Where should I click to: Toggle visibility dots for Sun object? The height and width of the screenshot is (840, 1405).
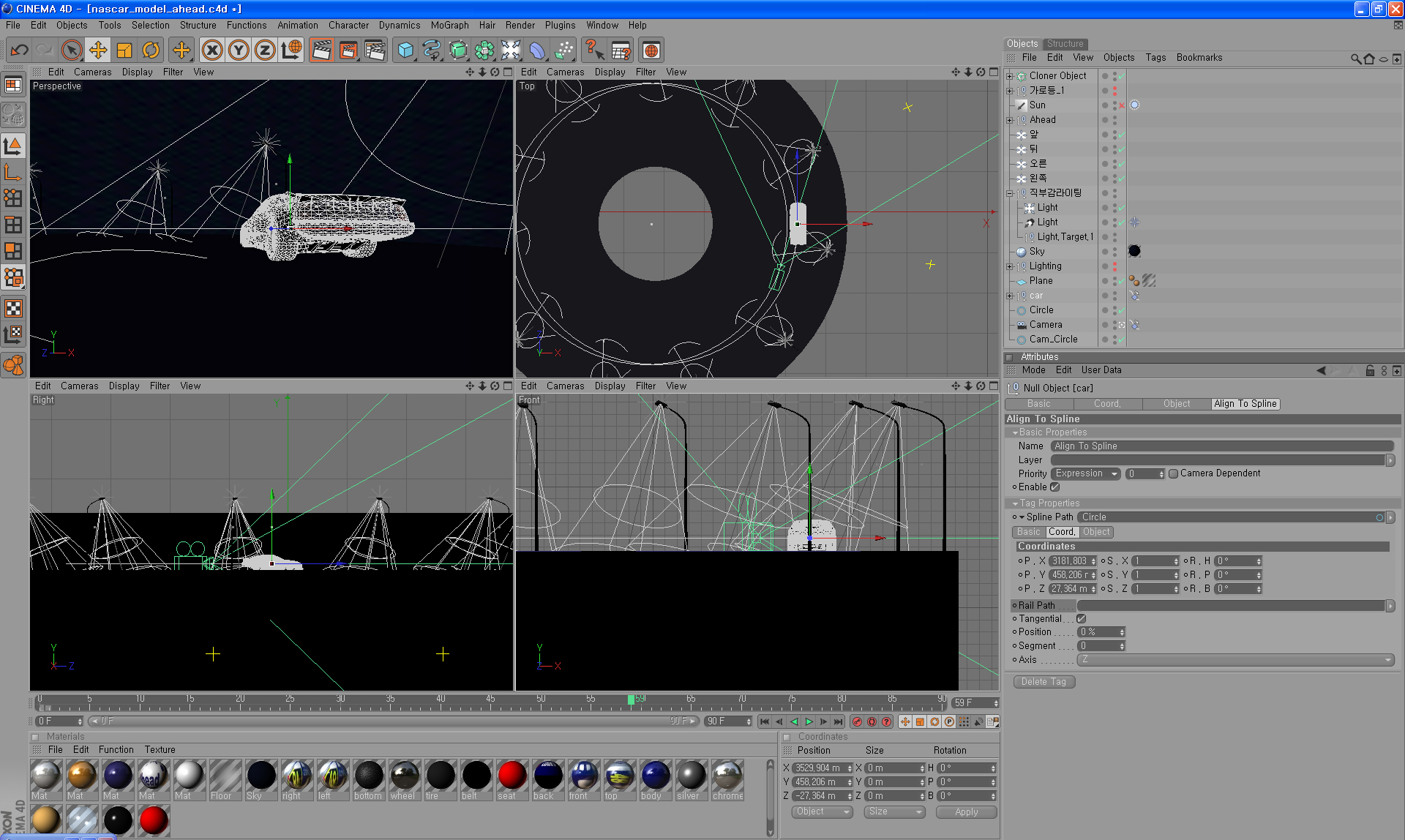(1114, 105)
